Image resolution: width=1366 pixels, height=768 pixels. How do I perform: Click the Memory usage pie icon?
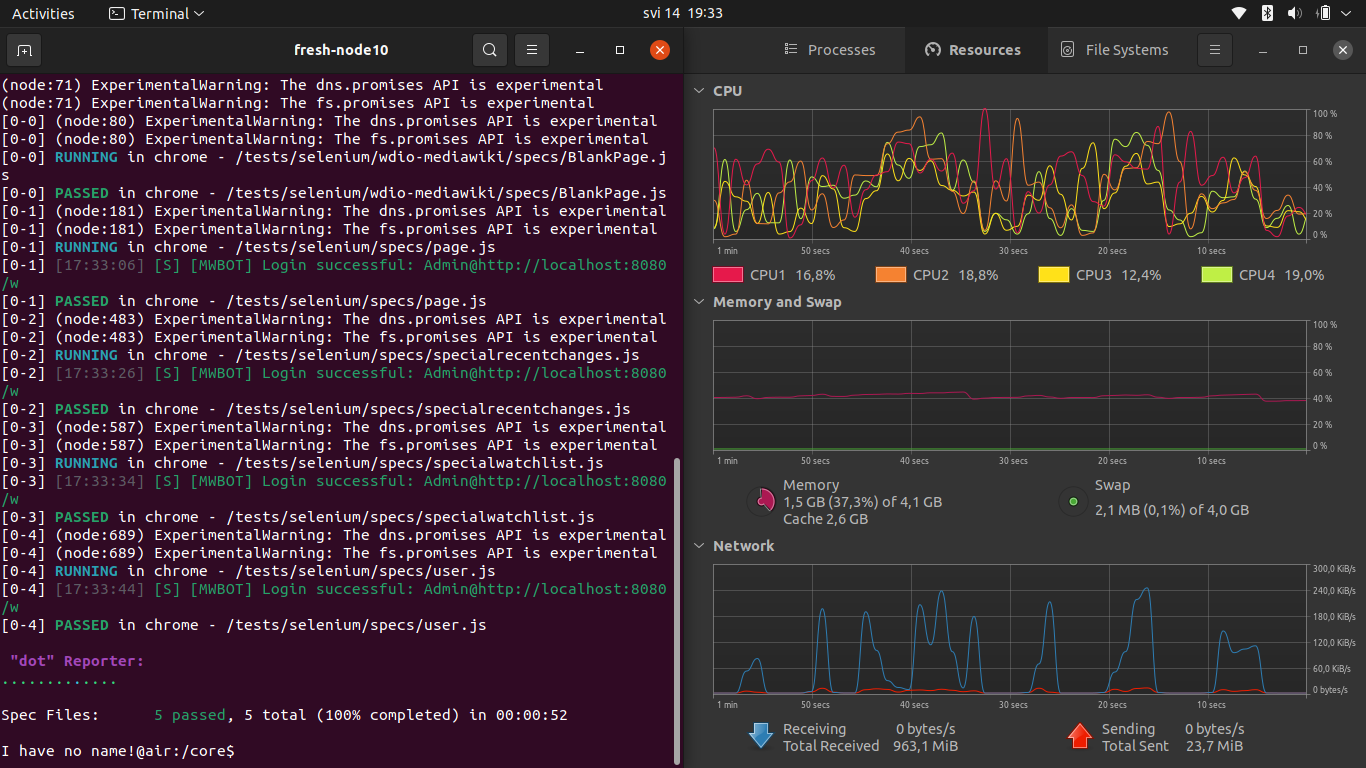pyautogui.click(x=761, y=501)
